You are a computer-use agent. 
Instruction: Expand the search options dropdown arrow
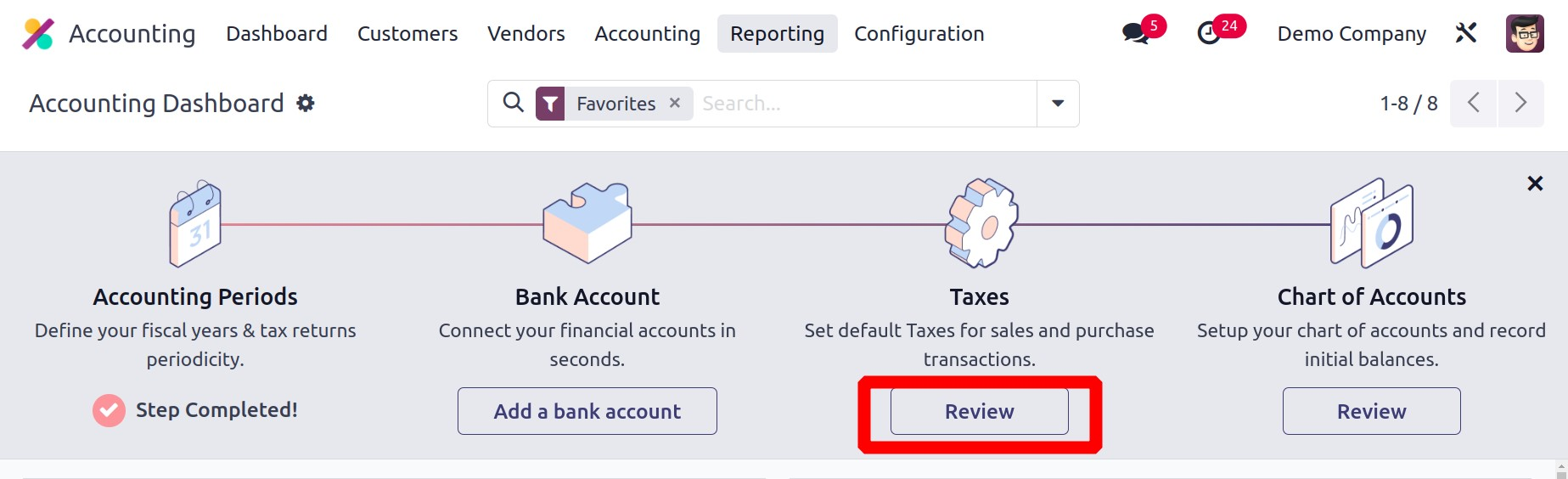coord(1058,104)
